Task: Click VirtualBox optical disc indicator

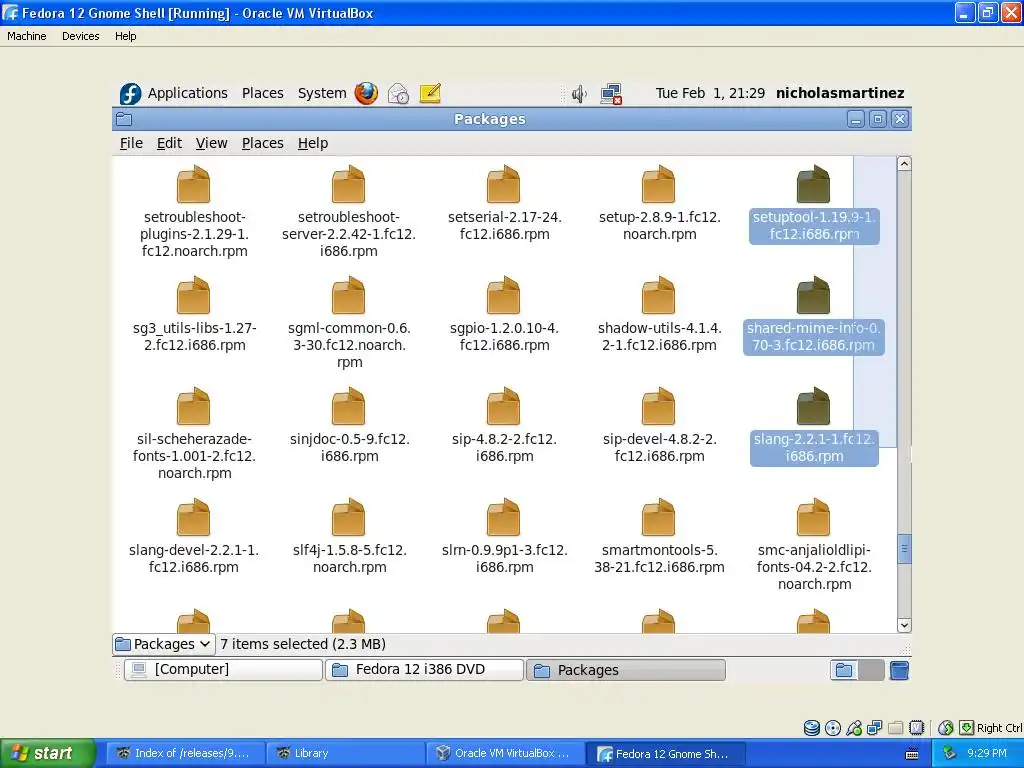Action: (x=833, y=728)
